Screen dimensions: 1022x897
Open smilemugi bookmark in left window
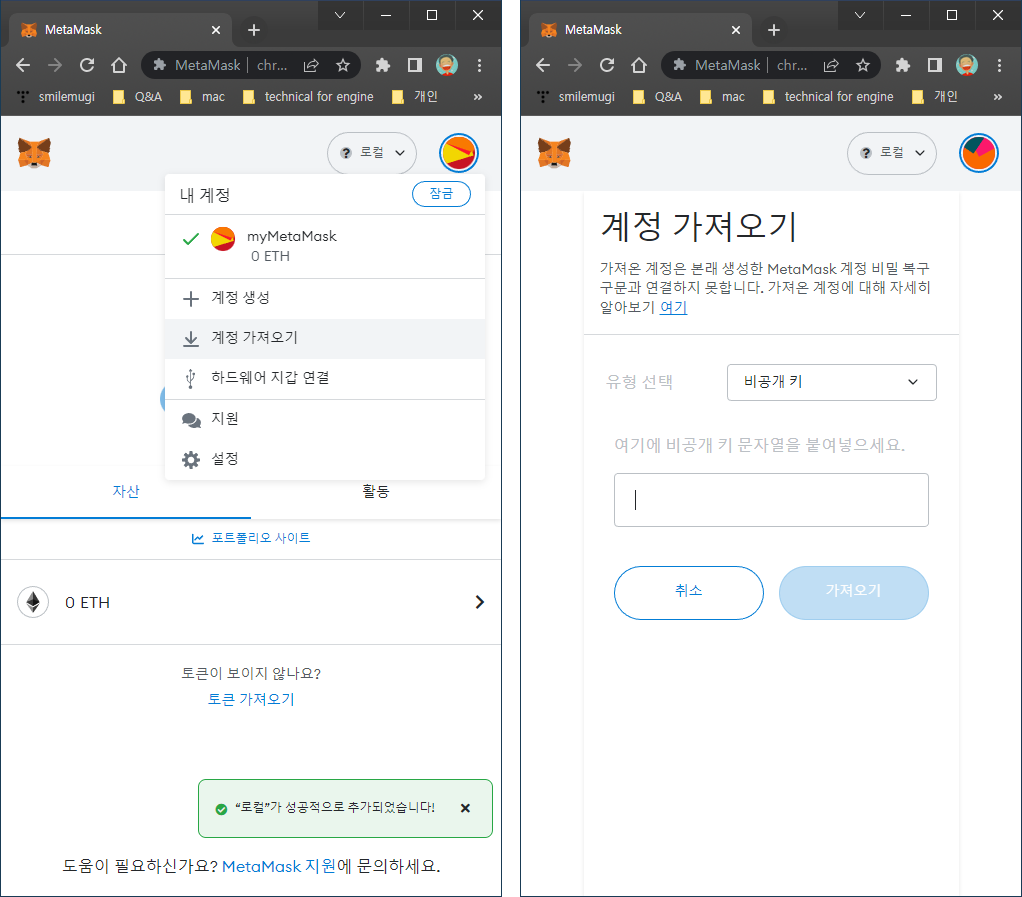[56, 97]
